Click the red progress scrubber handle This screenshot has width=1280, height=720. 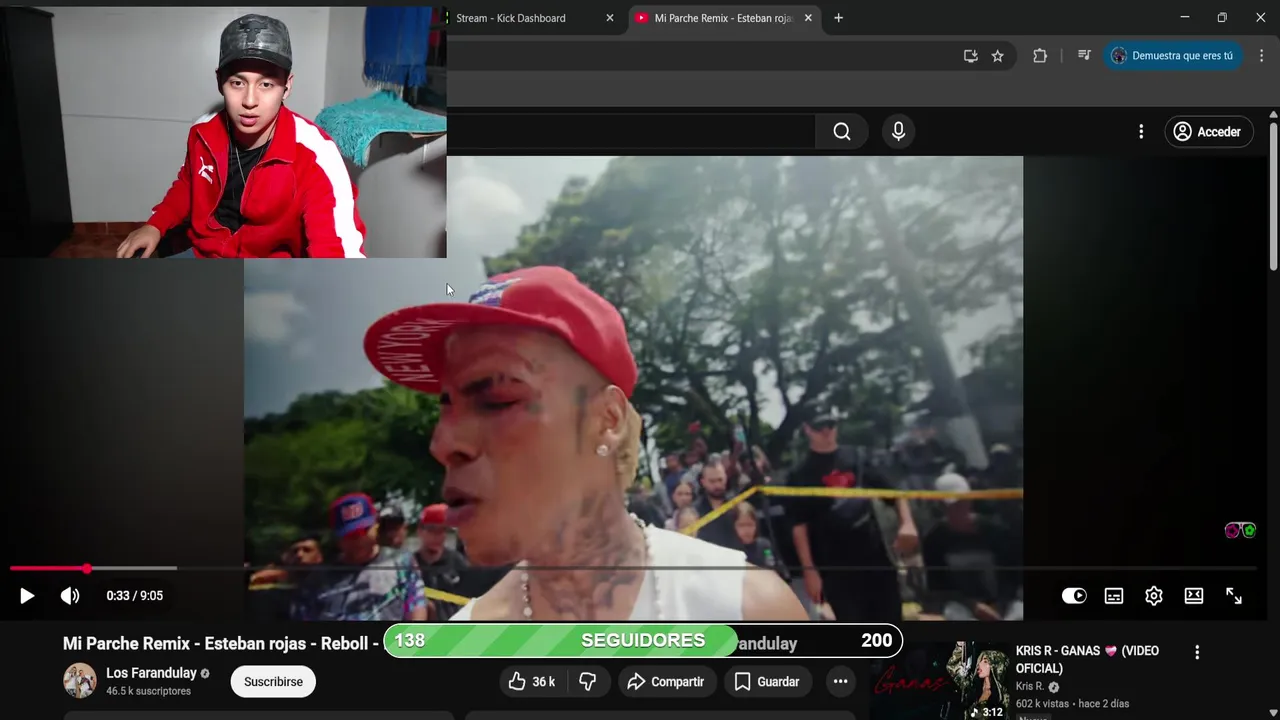[x=87, y=568]
